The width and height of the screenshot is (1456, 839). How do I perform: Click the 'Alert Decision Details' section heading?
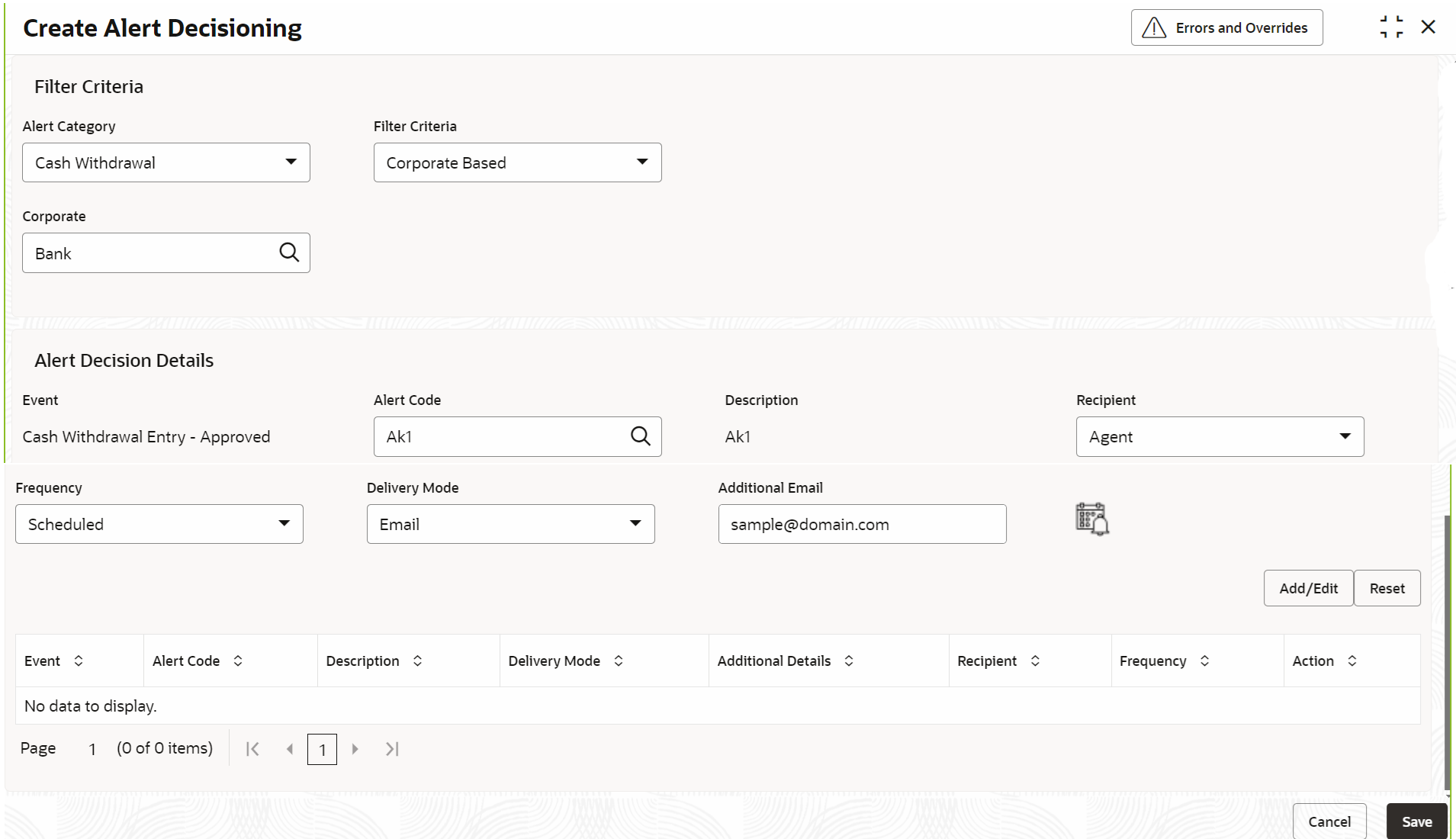[124, 360]
